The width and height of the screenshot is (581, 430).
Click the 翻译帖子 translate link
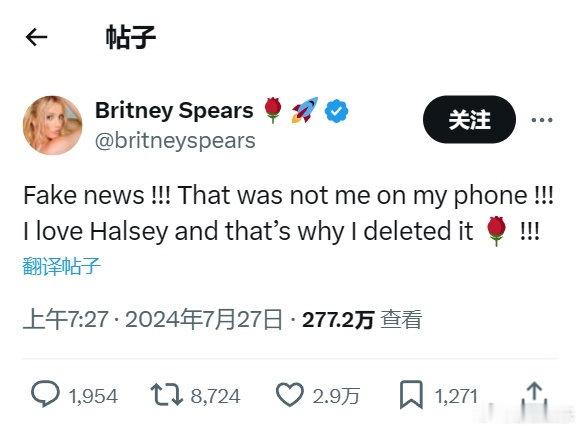[62, 266]
